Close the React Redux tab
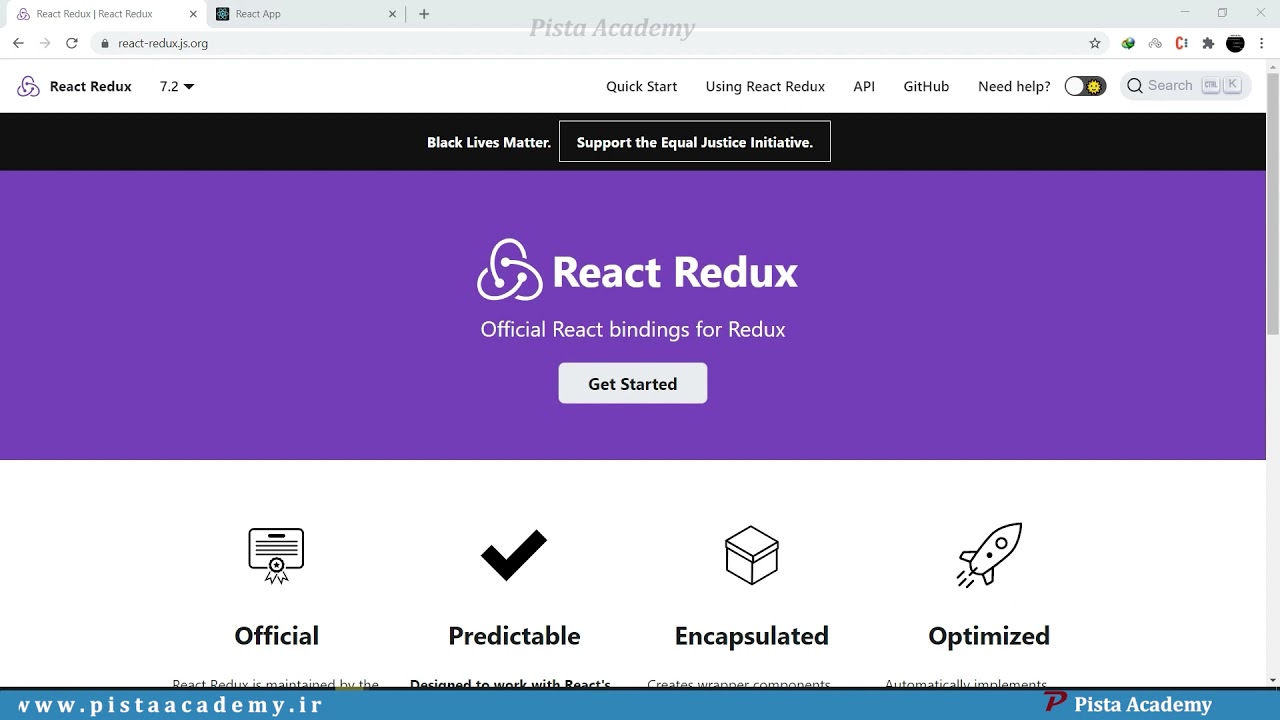 tap(193, 14)
